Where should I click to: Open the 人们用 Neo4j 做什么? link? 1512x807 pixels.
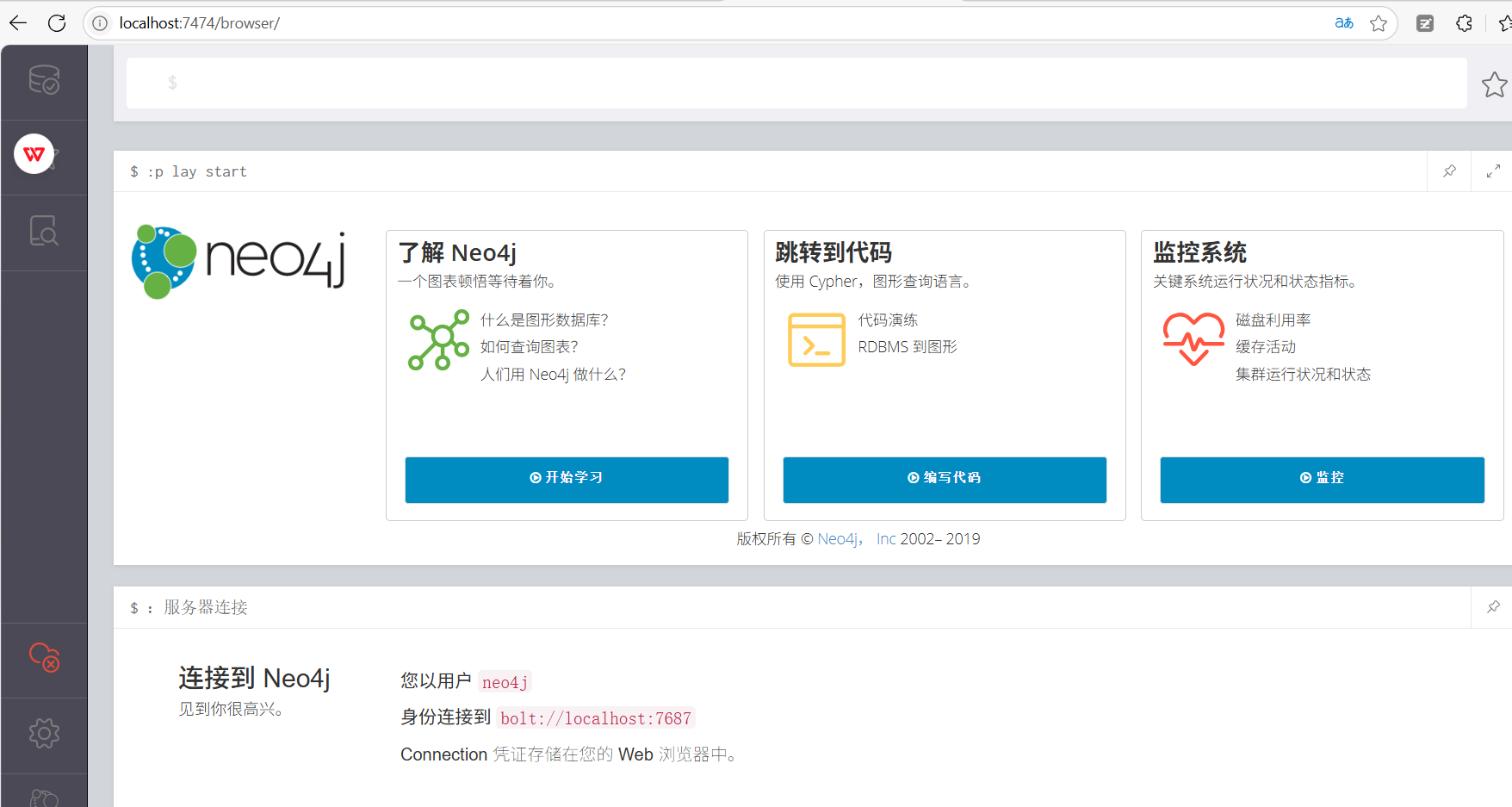pyautogui.click(x=553, y=375)
